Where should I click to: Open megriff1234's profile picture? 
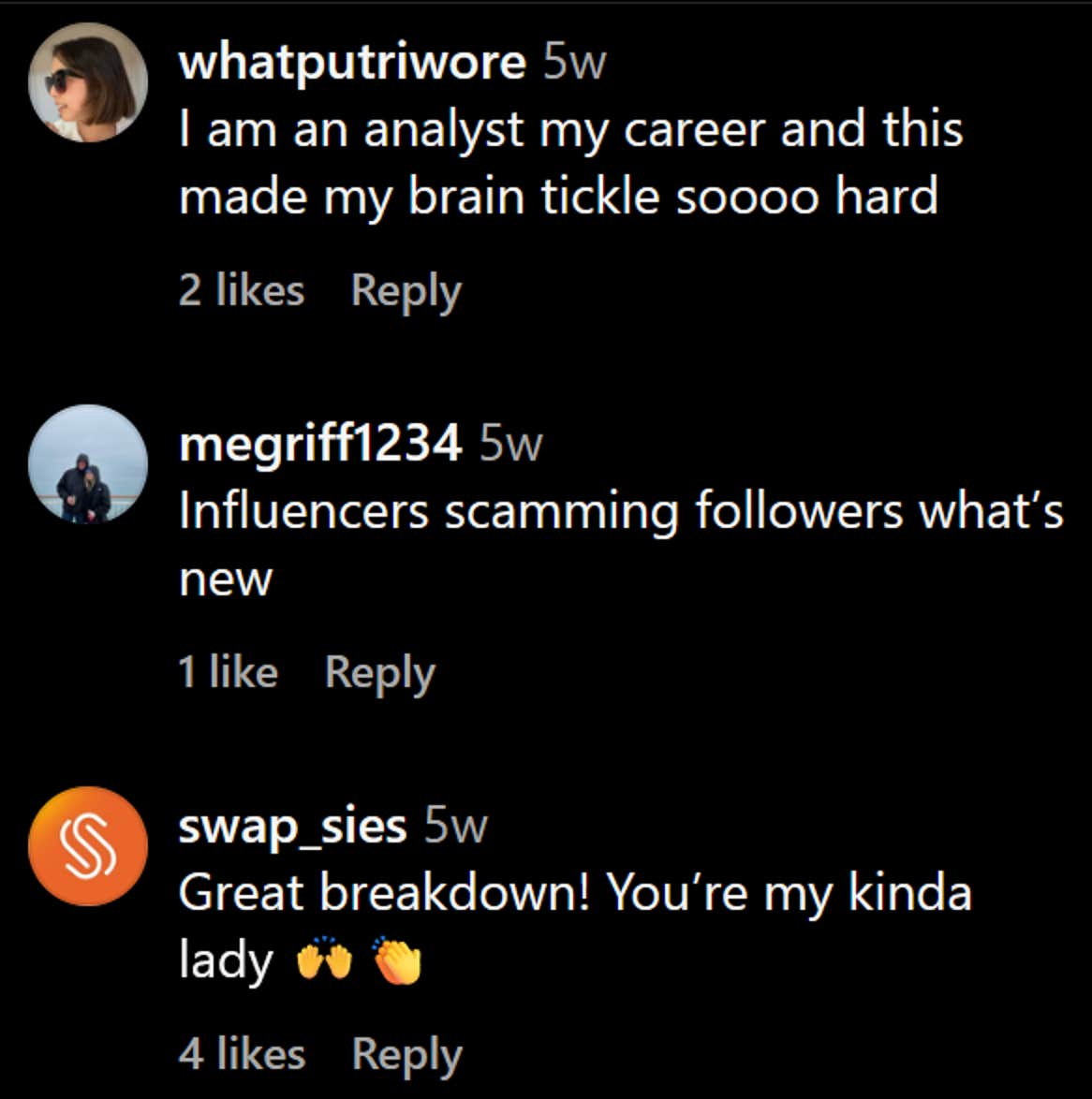(x=88, y=463)
